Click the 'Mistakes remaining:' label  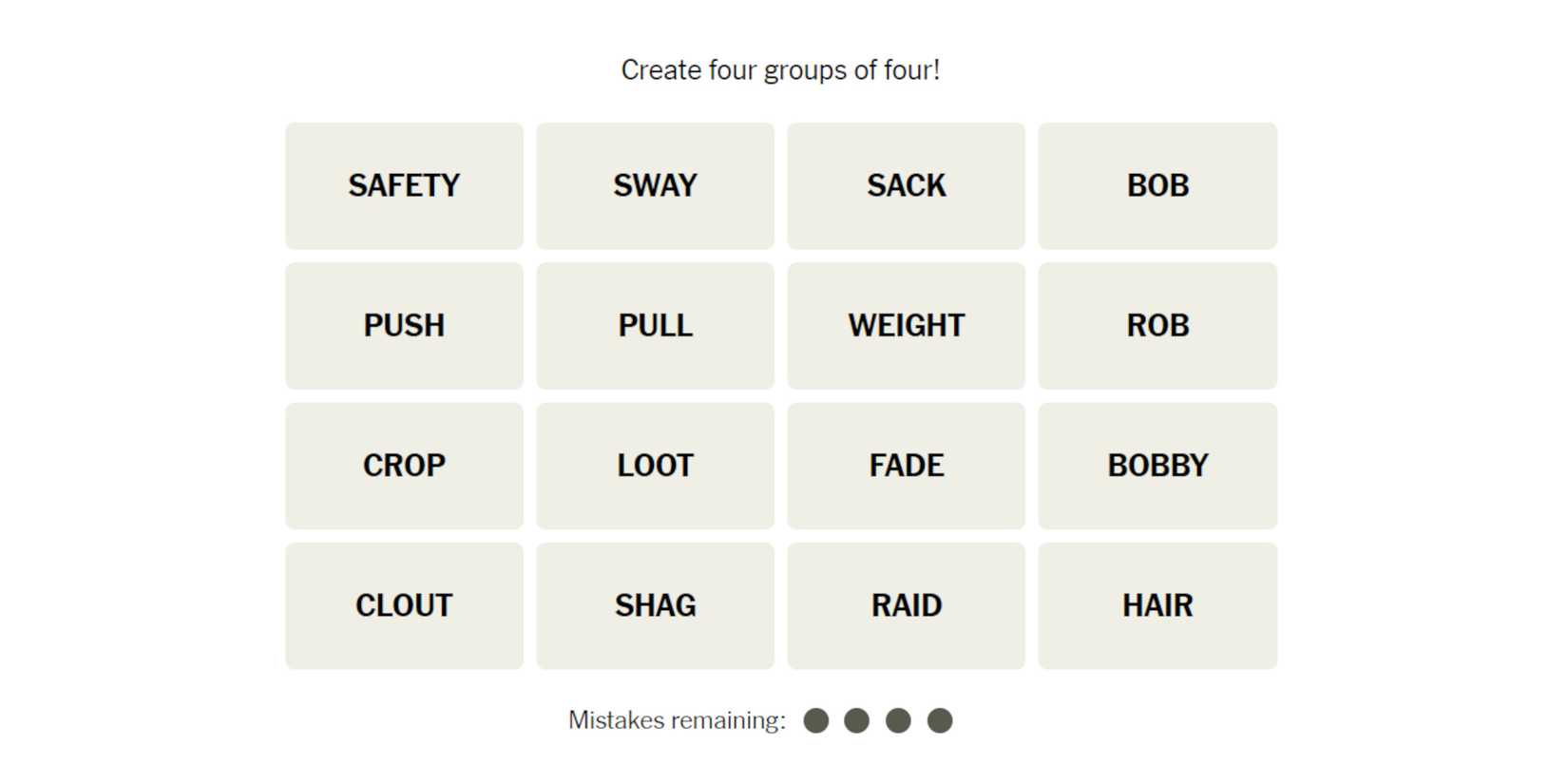pyautogui.click(x=677, y=720)
